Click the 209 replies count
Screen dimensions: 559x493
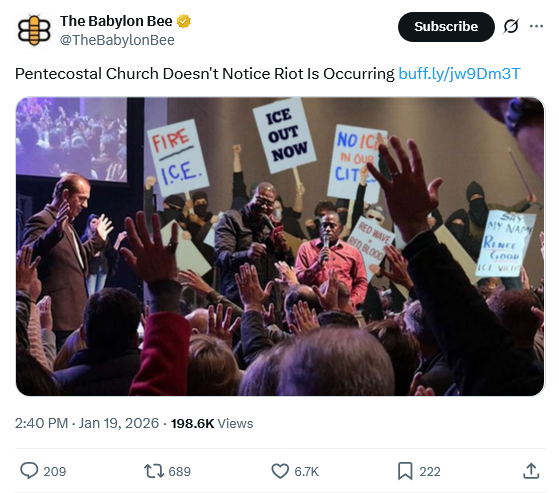tap(55, 472)
